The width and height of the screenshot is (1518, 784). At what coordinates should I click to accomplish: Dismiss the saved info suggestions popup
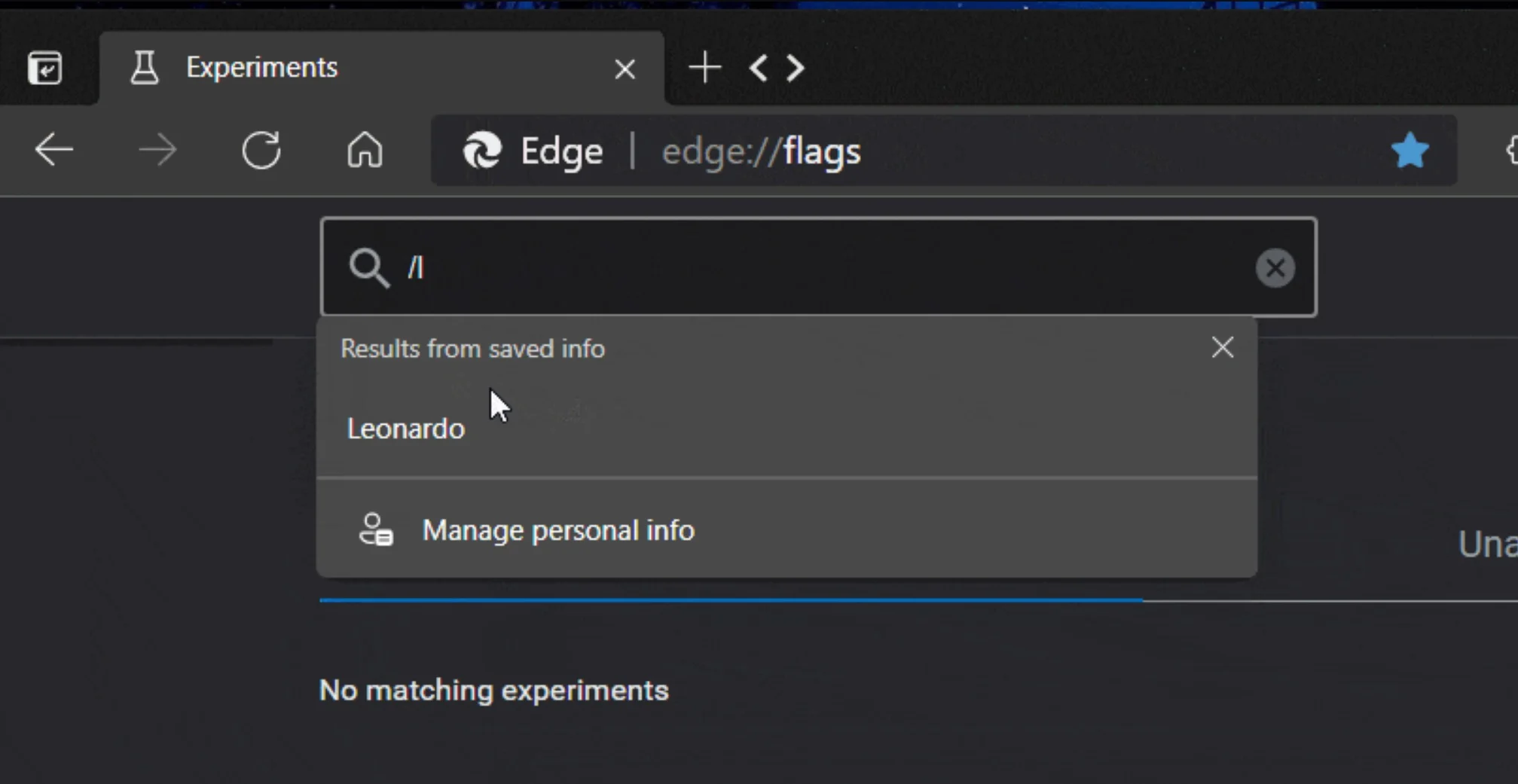click(x=1222, y=347)
